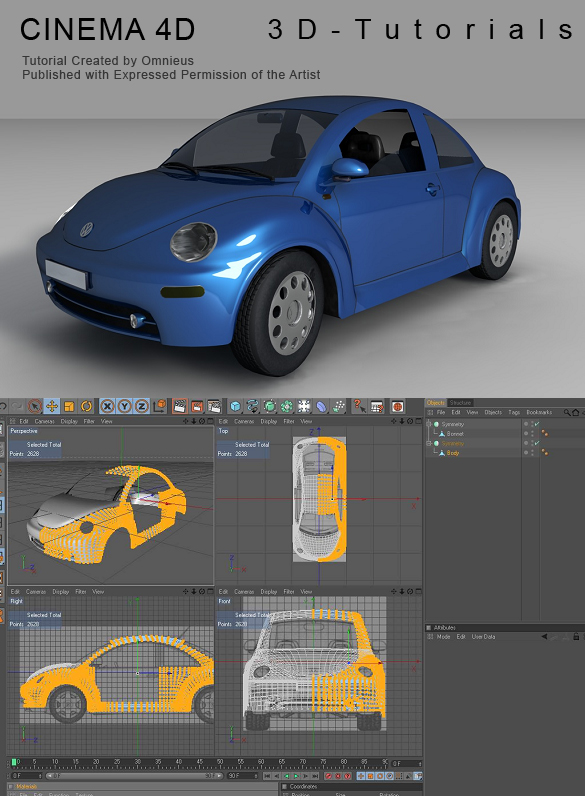Toggle position keyframe recording
Screen dimensions: 585x796
click(361, 776)
